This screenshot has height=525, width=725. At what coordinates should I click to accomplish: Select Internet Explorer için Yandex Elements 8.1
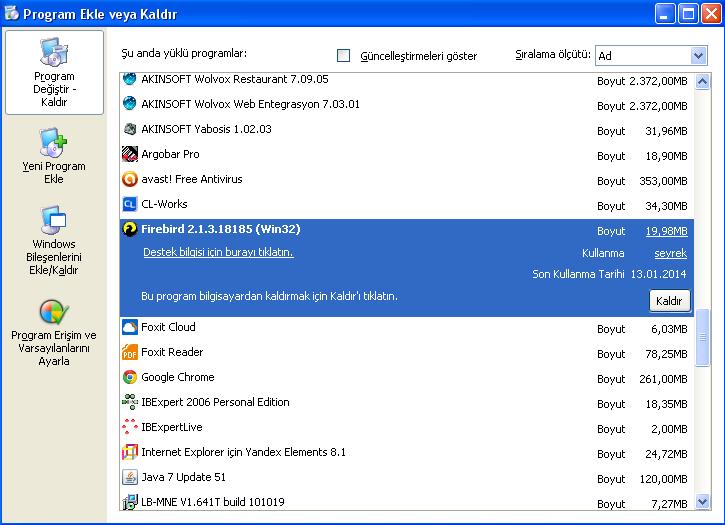pos(406,452)
